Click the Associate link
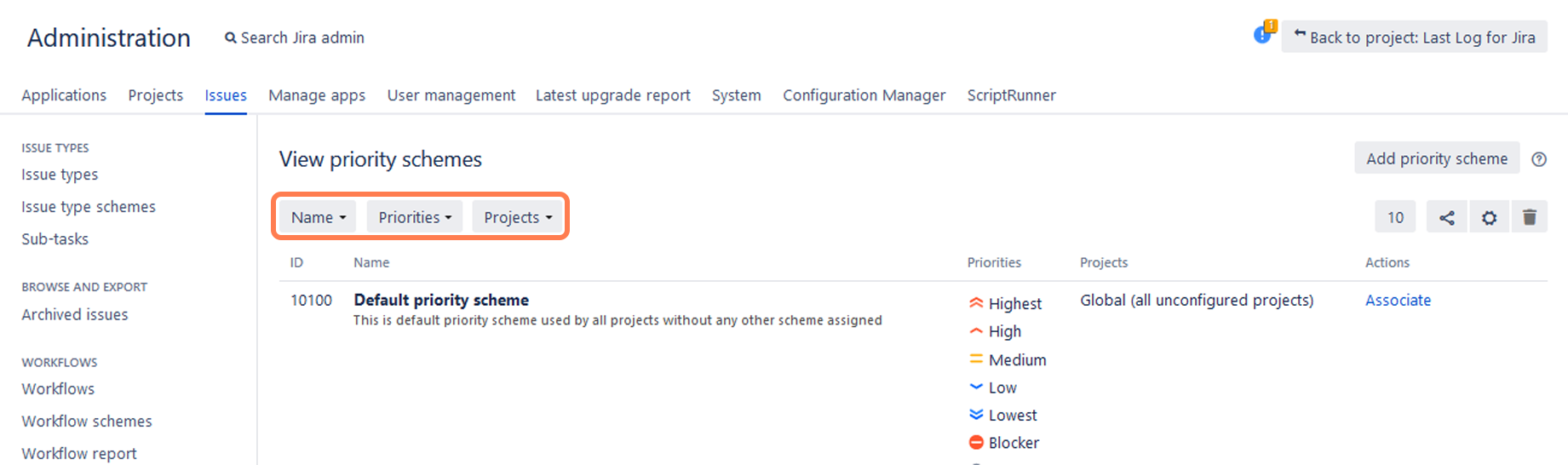The height and width of the screenshot is (465, 1568). pos(1398,301)
